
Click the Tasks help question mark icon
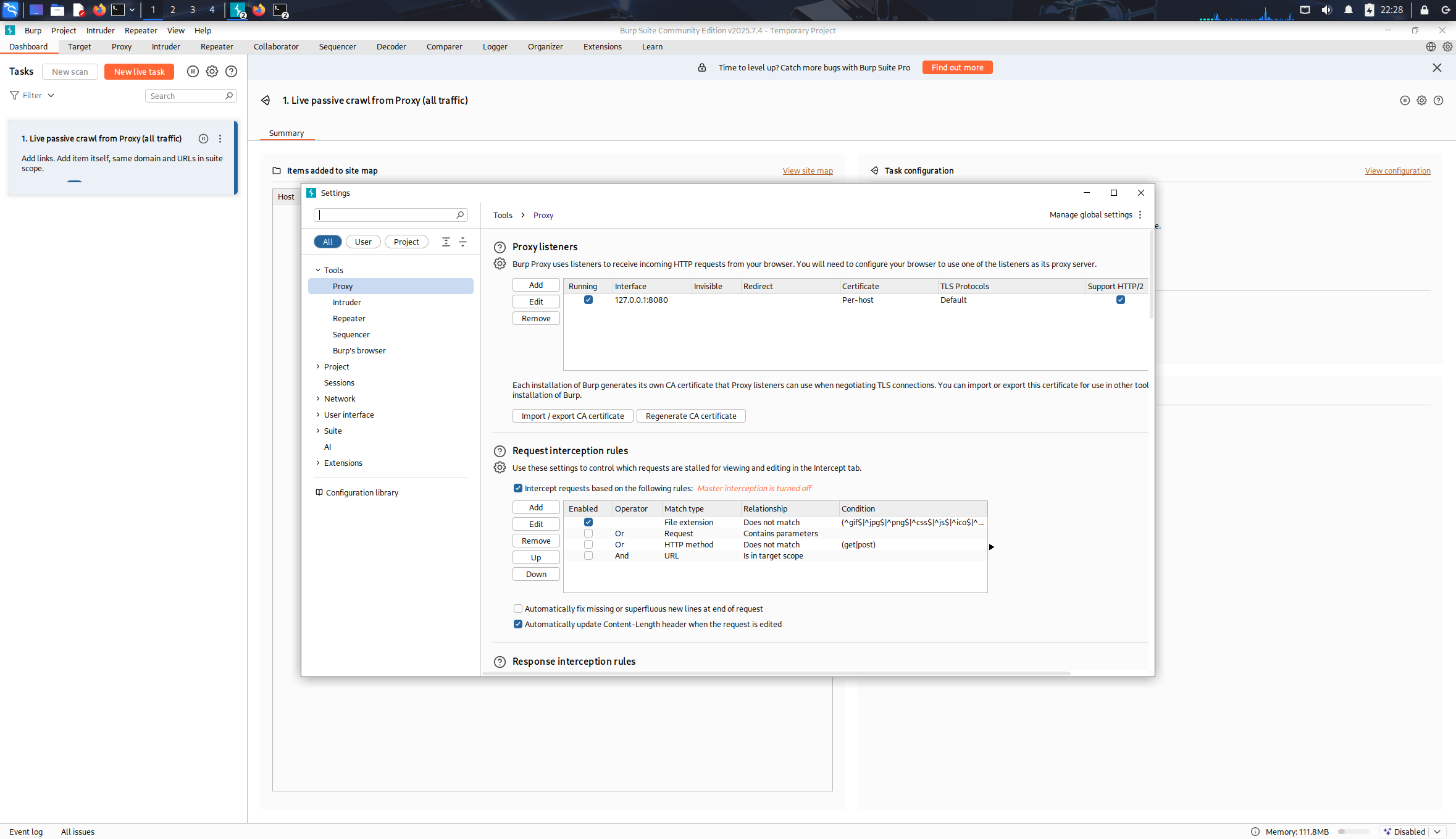pyautogui.click(x=231, y=72)
